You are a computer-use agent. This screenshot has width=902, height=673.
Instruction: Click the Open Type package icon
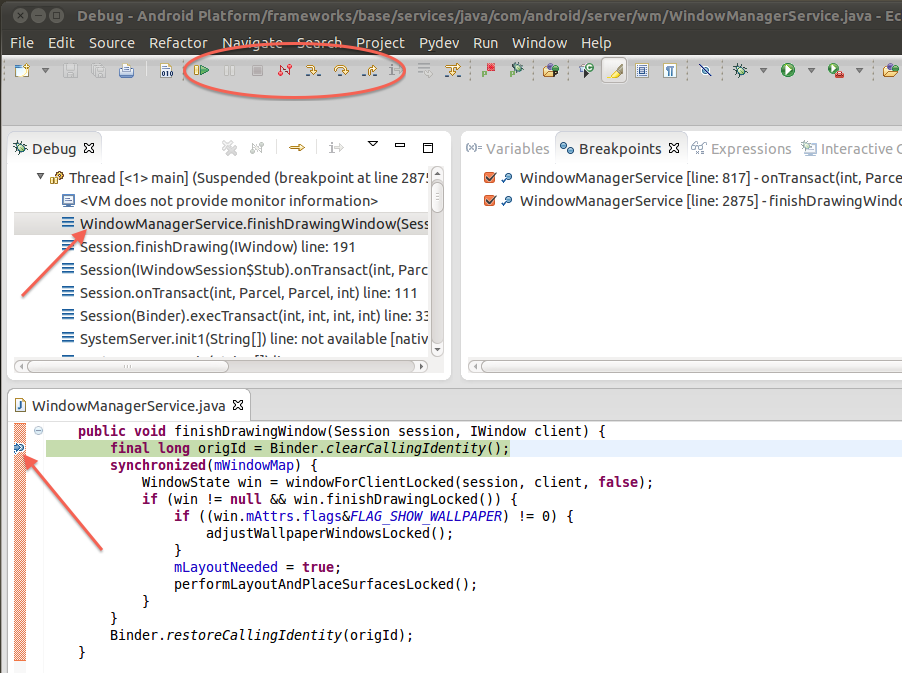pyautogui.click(x=551, y=70)
